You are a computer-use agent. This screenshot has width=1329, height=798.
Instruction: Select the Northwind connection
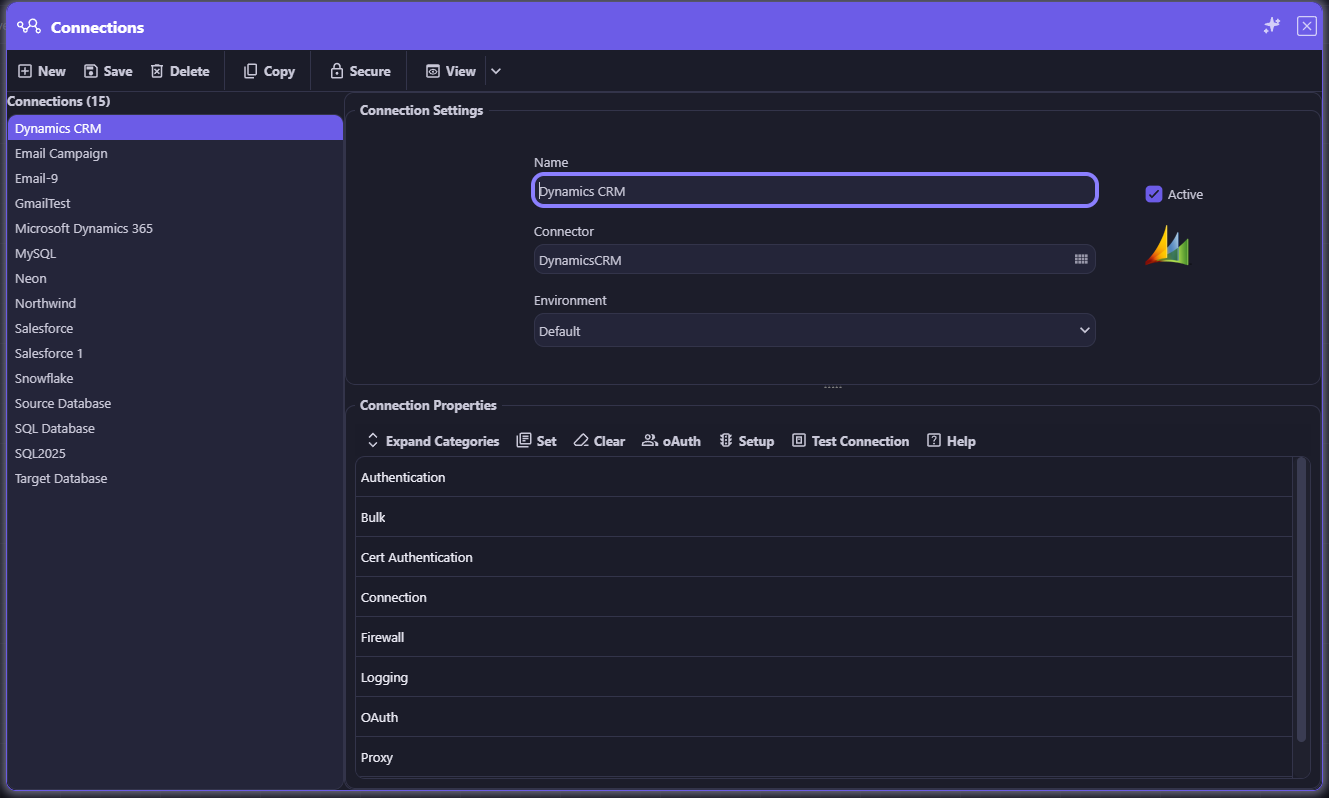pos(175,303)
